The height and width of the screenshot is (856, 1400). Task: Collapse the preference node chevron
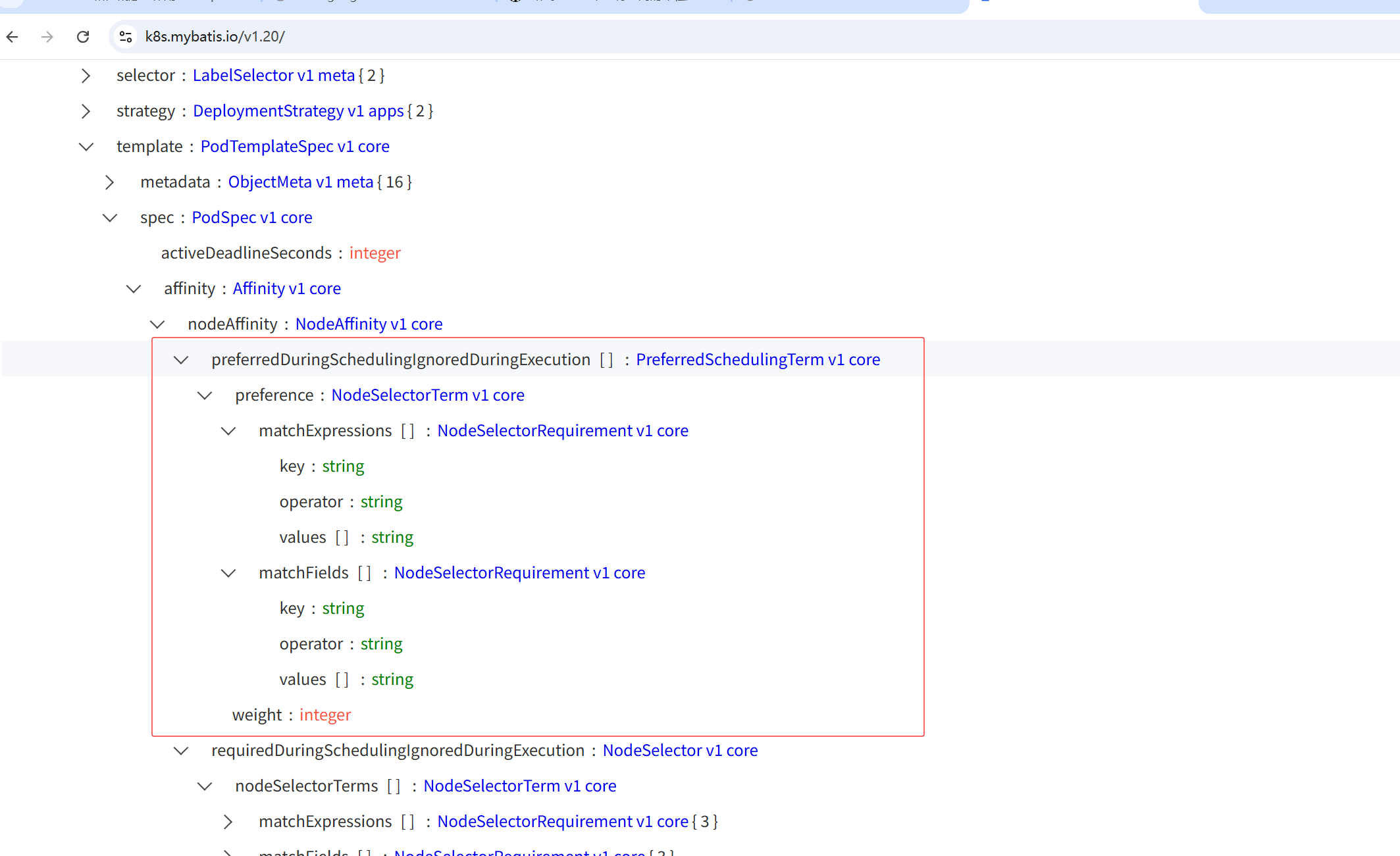pyautogui.click(x=205, y=395)
